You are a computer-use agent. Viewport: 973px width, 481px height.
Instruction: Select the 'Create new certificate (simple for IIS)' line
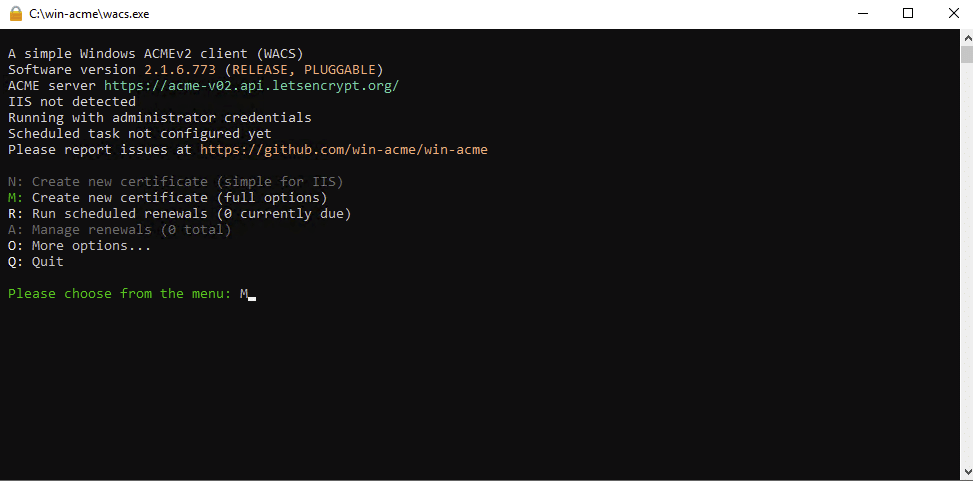pyautogui.click(x=176, y=182)
